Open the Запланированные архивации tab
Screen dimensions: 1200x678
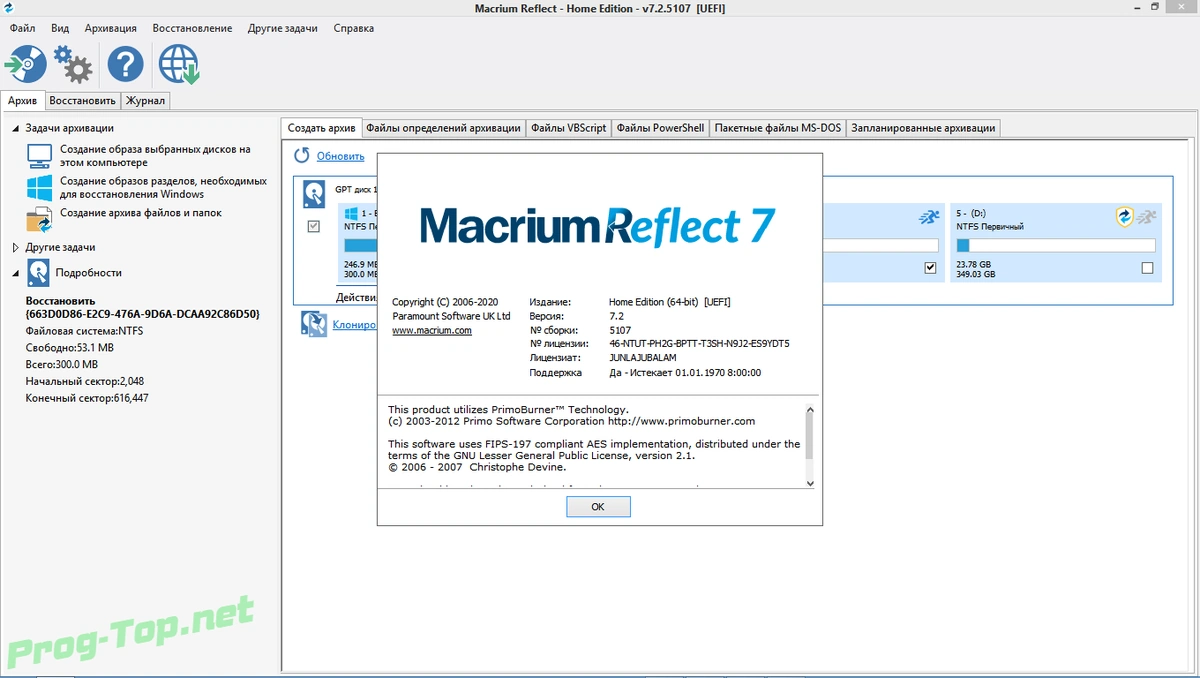click(x=923, y=128)
